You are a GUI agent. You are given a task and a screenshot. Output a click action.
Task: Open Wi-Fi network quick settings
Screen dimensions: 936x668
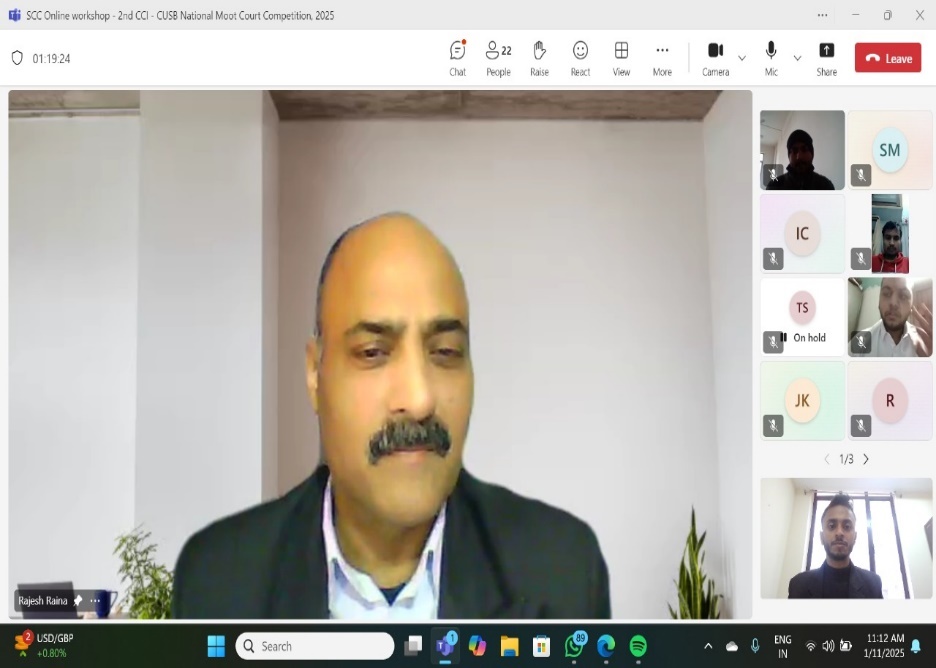(811, 646)
